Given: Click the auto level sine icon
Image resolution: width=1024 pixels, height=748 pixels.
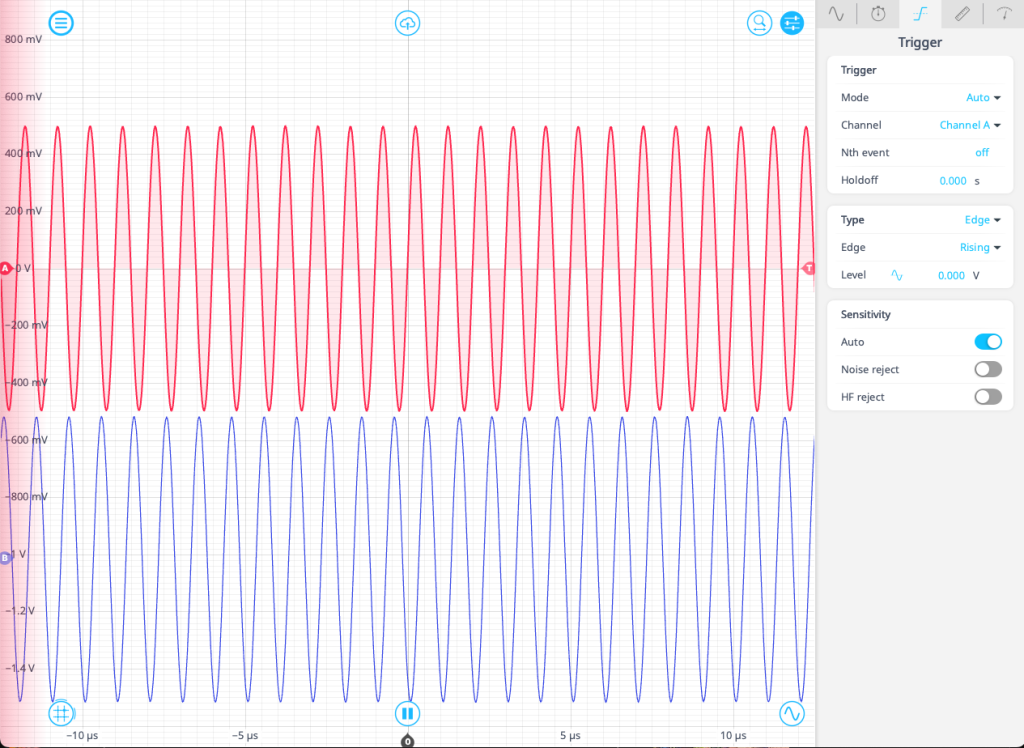Looking at the screenshot, I should [897, 276].
